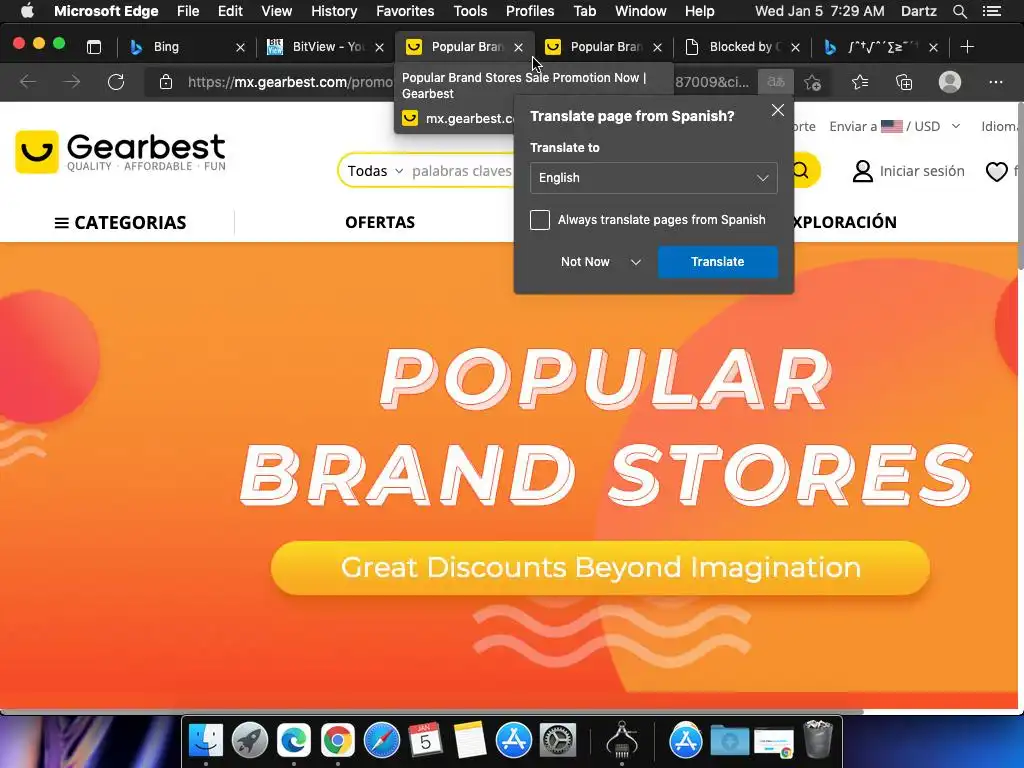The image size is (1024, 768).
Task: Close the BitView tab
Action: click(x=379, y=48)
